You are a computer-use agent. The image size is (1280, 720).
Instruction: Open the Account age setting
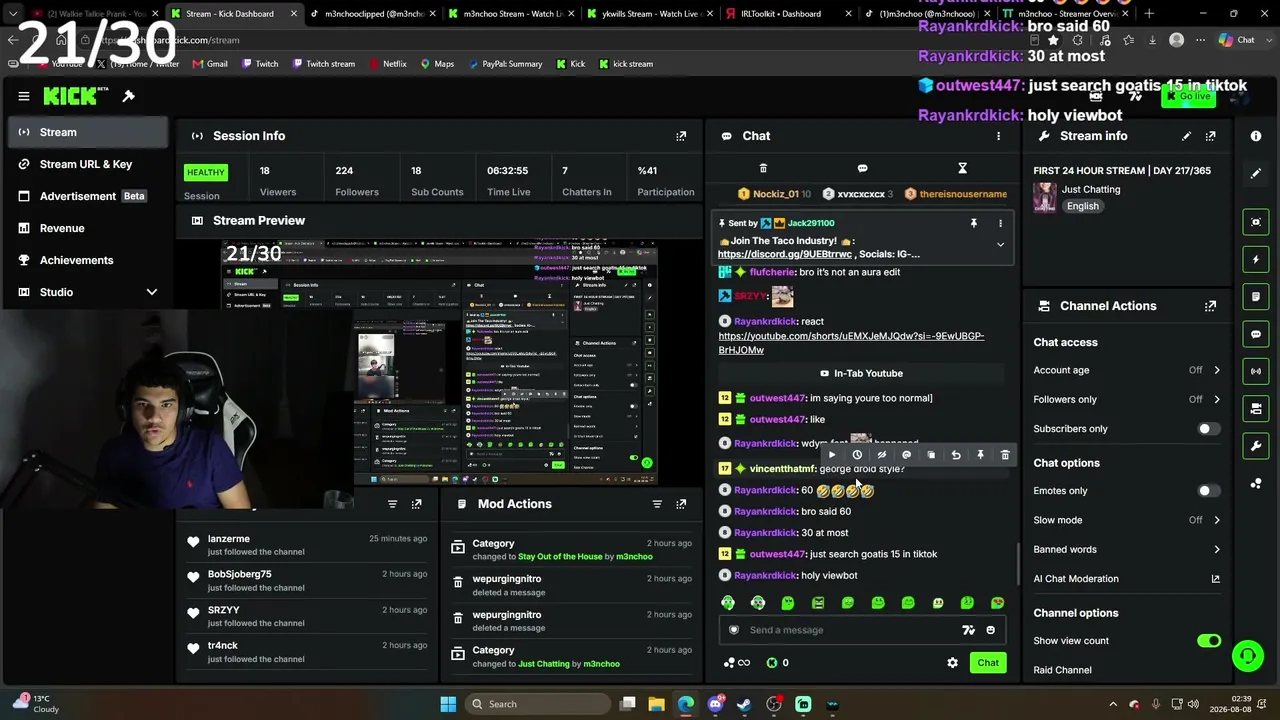tap(1127, 370)
